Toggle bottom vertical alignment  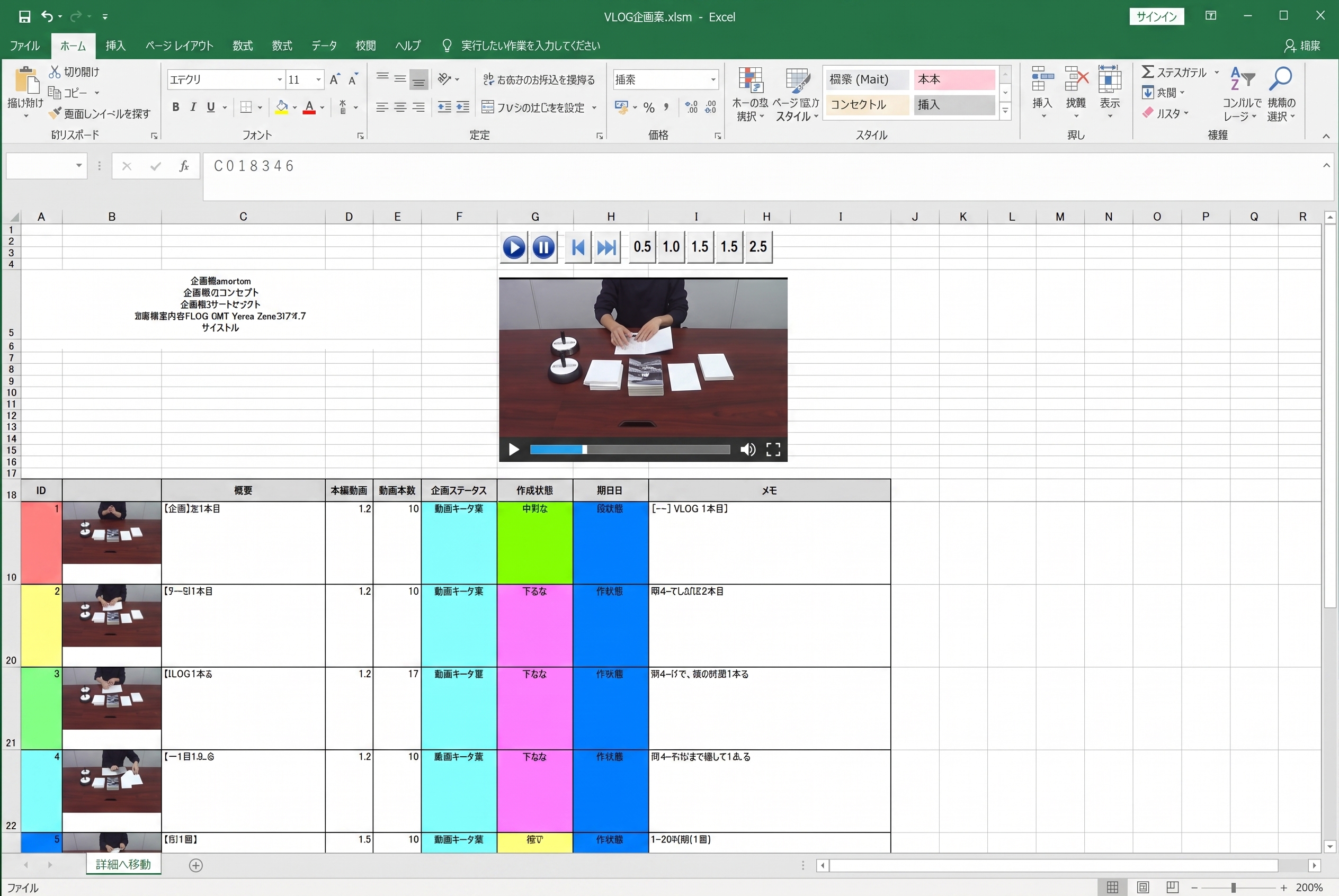click(419, 79)
